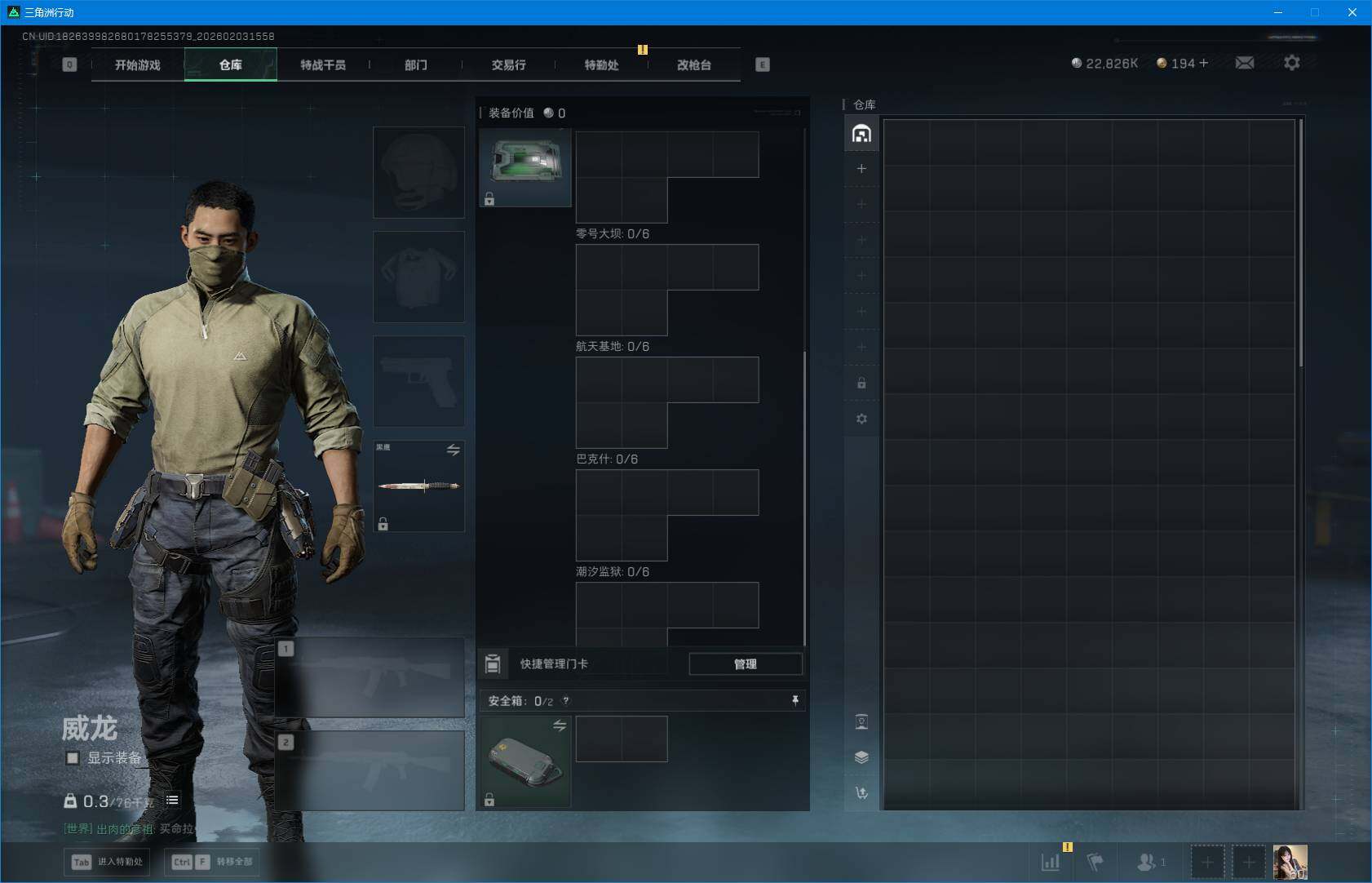The height and width of the screenshot is (883, 1372).
Task: Click the first empty squad invite slot
Action: pyautogui.click(x=1207, y=862)
